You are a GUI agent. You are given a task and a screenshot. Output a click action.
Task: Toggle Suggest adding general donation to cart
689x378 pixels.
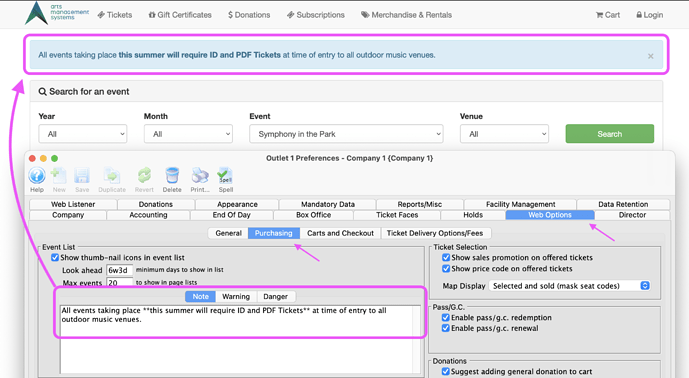pyautogui.click(x=446, y=371)
